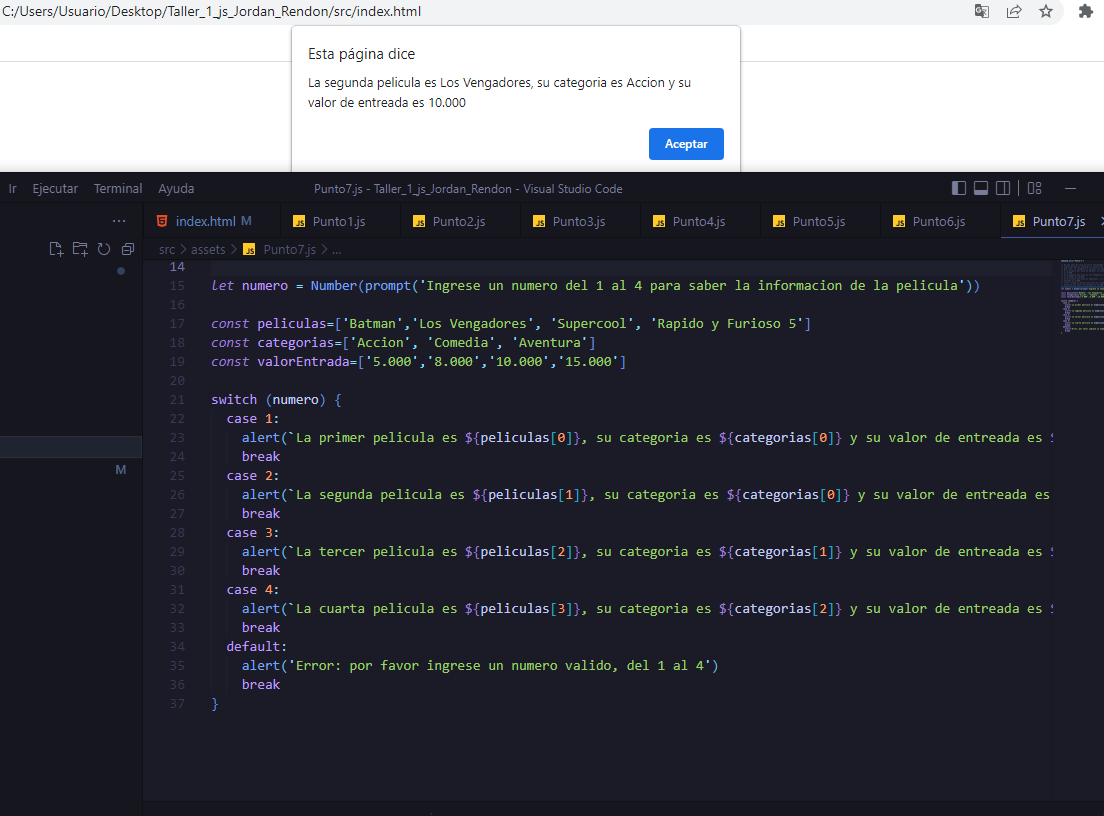Open the customize layout icon

(x=1034, y=188)
